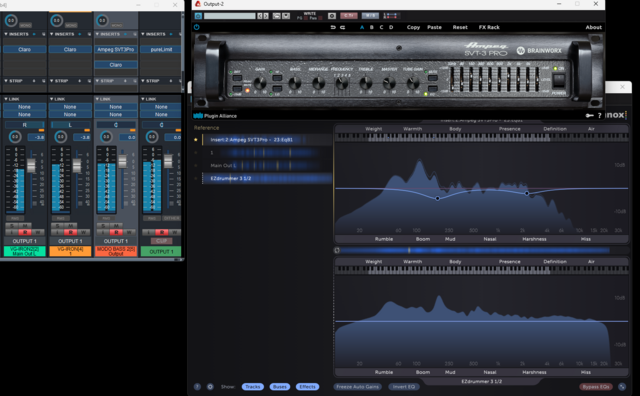640x396 pixels.
Task: Move the VG-IRON2[2] channel volume fader
Action: (31, 166)
